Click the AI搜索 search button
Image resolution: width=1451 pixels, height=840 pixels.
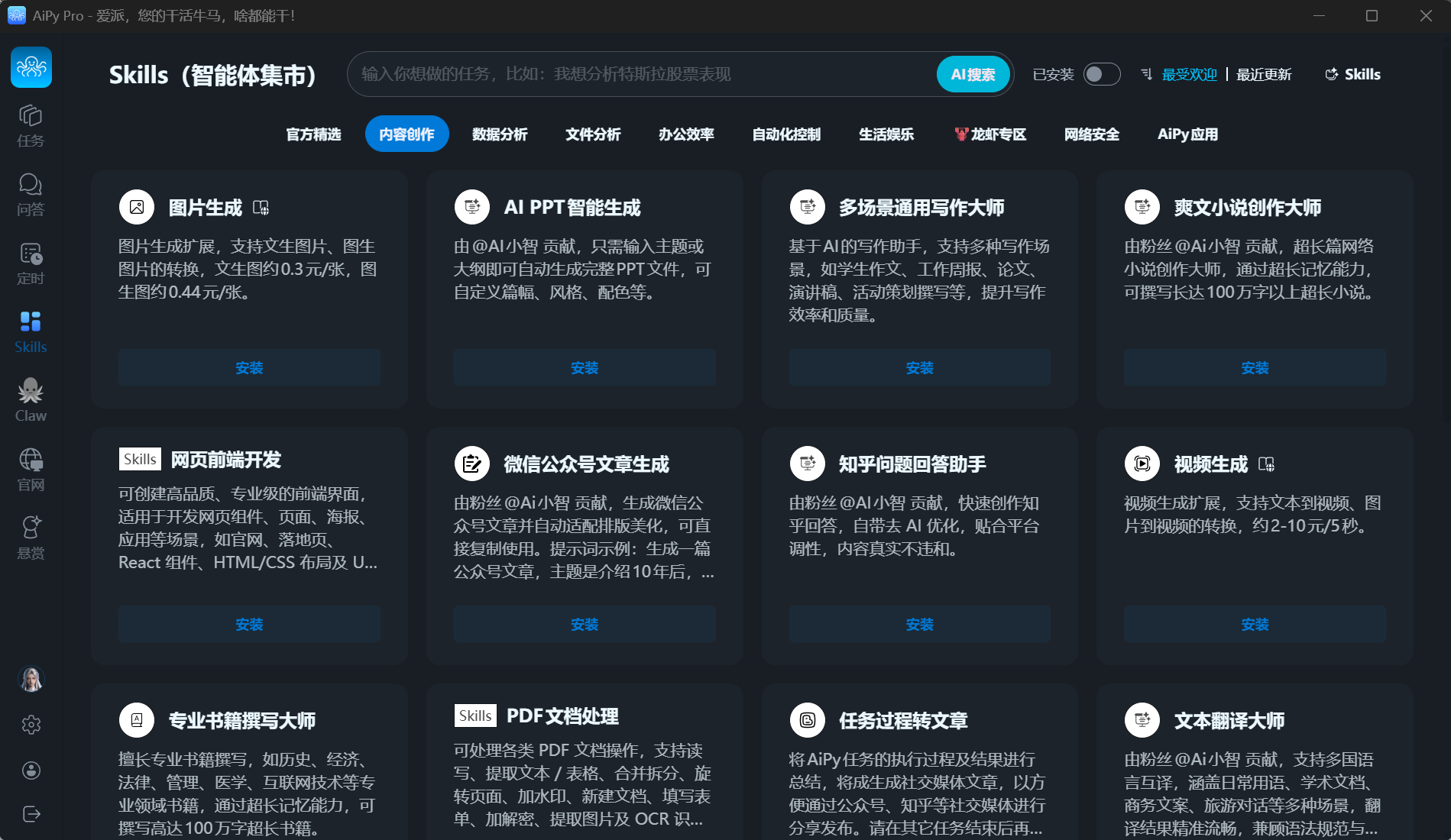point(973,74)
